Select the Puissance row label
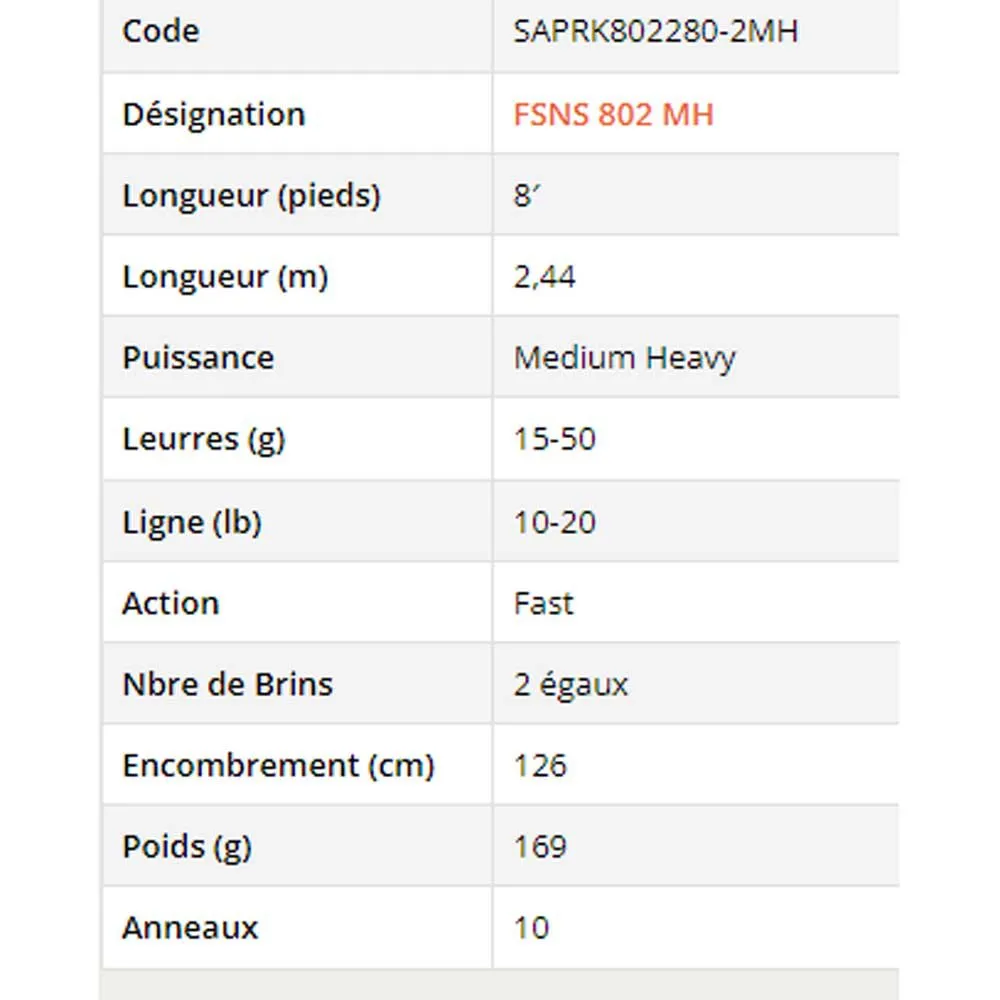This screenshot has height=1000, width=1000. pos(198,357)
